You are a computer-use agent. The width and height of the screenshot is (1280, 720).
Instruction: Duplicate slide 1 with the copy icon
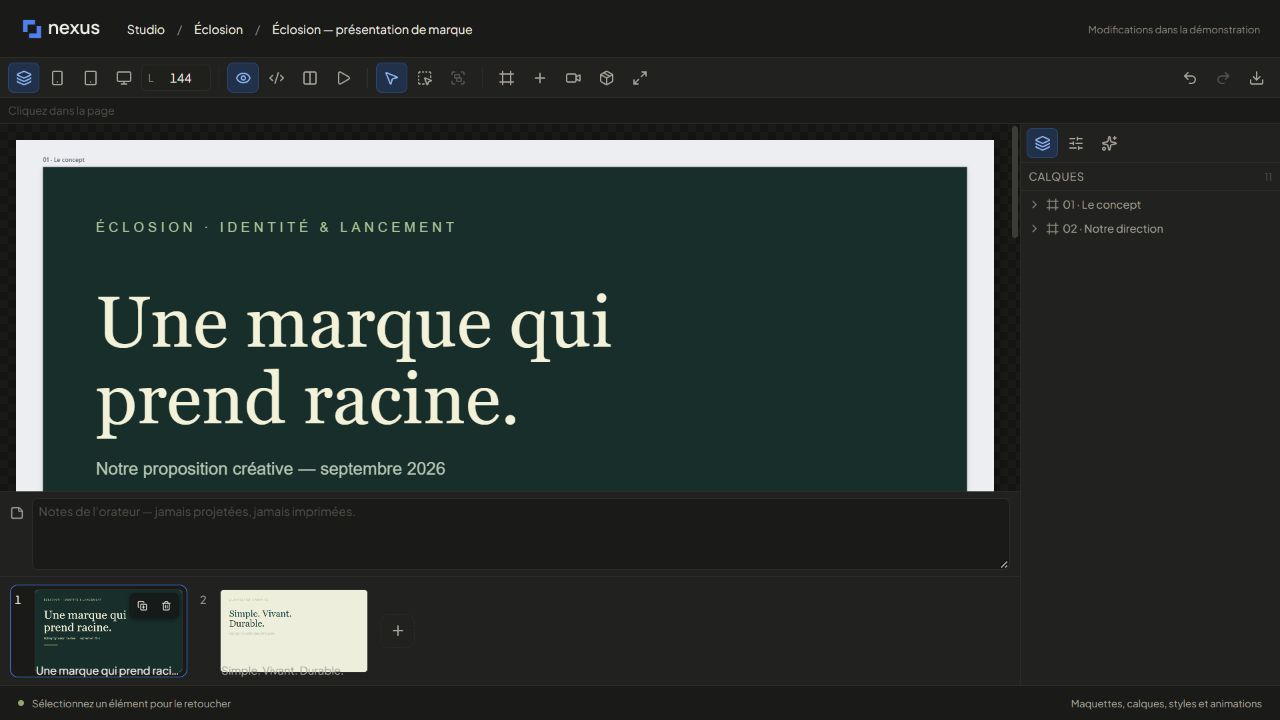click(x=142, y=606)
